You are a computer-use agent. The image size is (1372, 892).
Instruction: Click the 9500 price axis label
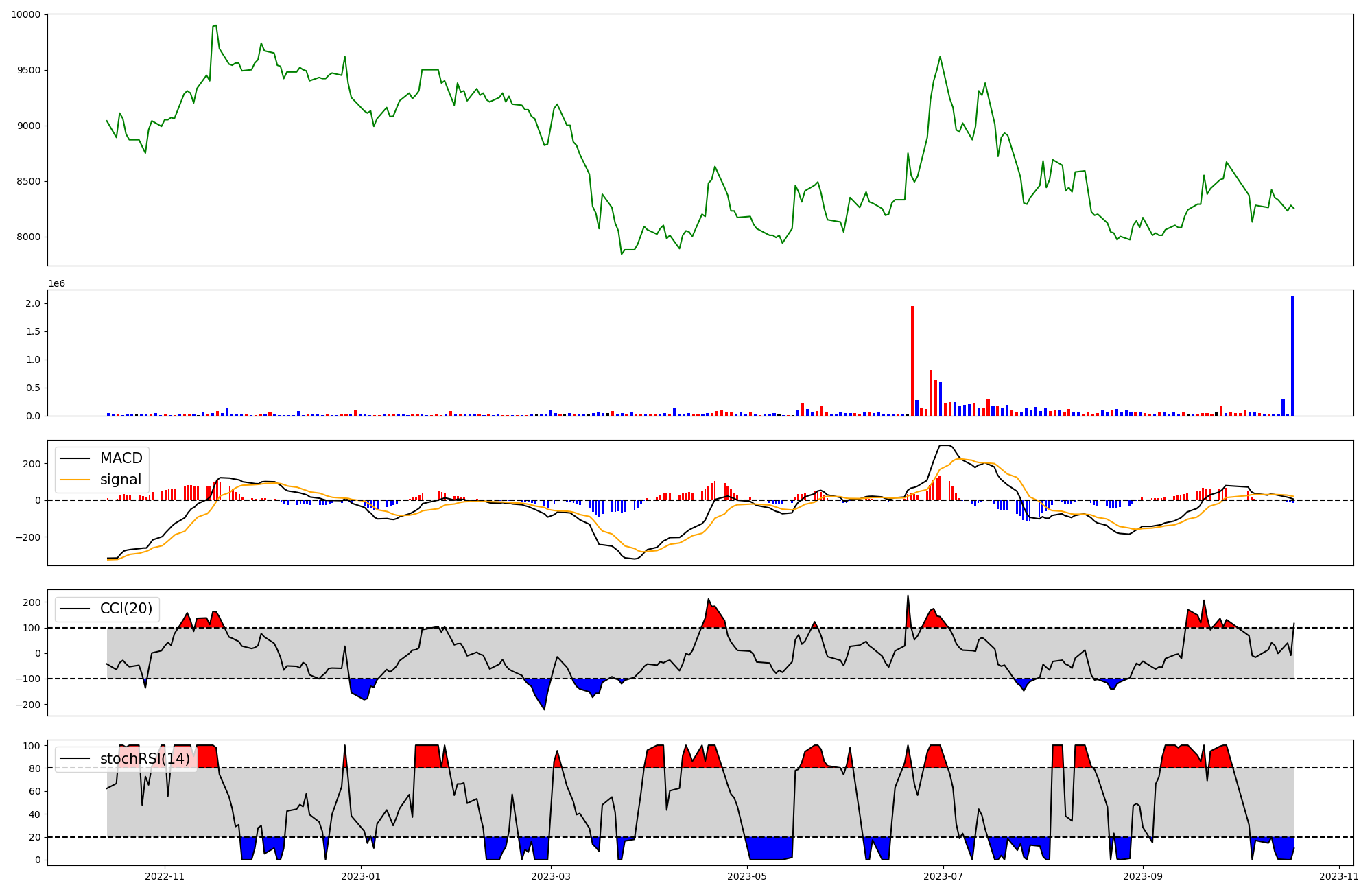28,70
